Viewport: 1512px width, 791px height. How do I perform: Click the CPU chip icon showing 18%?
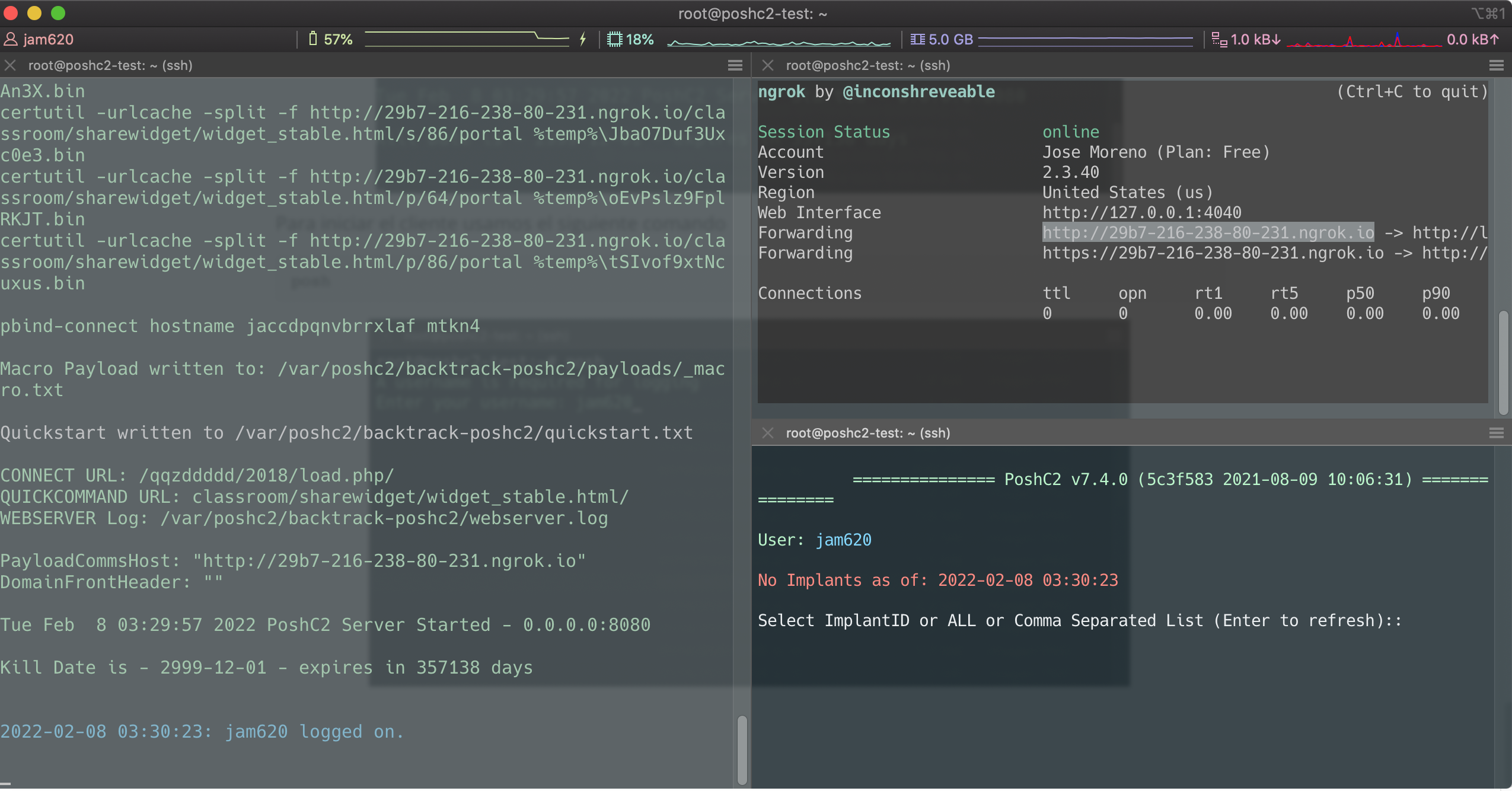[615, 39]
